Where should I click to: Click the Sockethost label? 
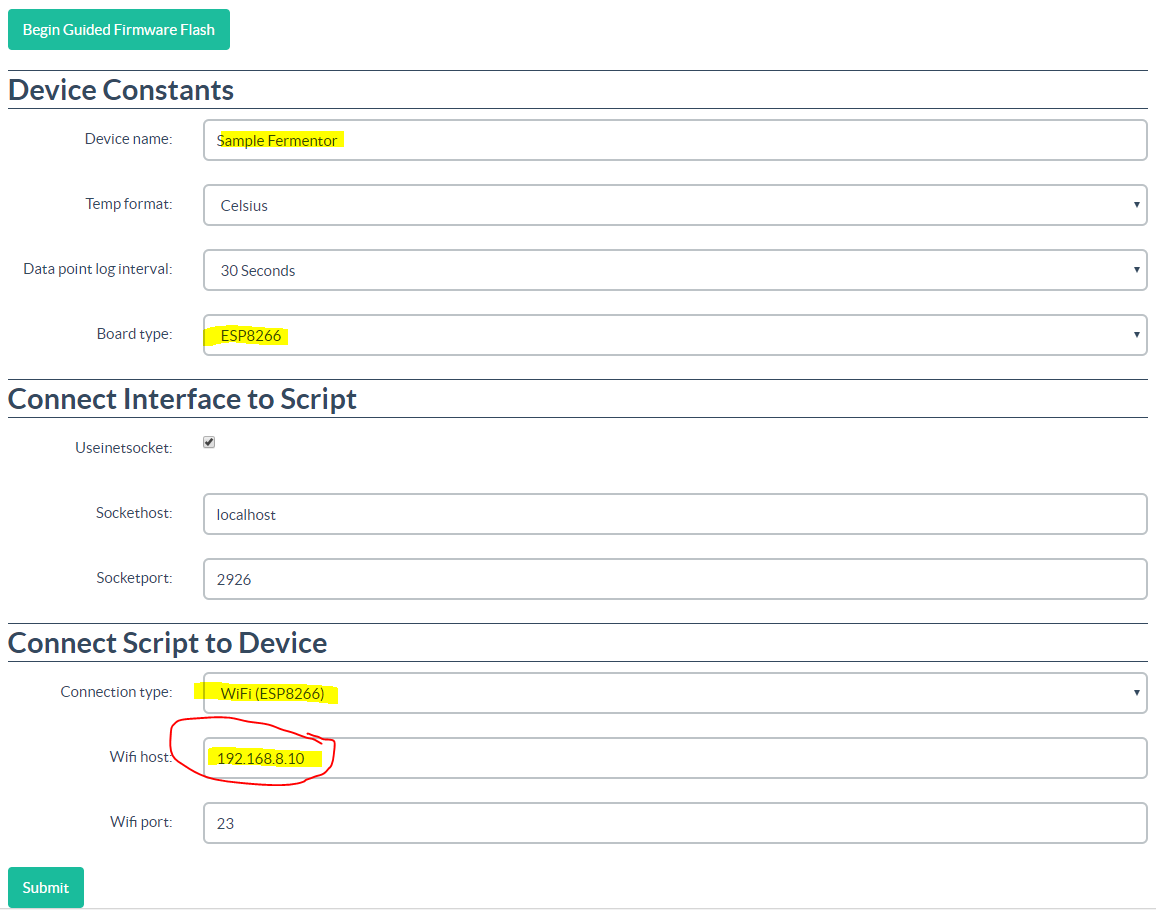134,513
